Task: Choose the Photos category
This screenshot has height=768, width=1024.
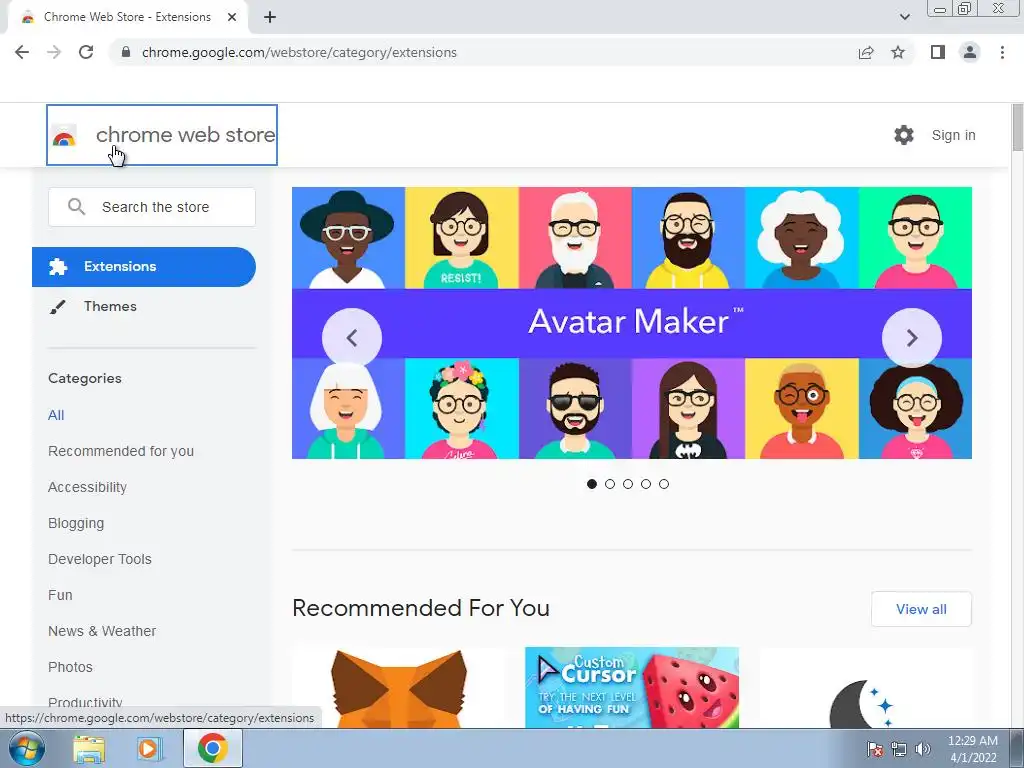Action: pos(71,667)
